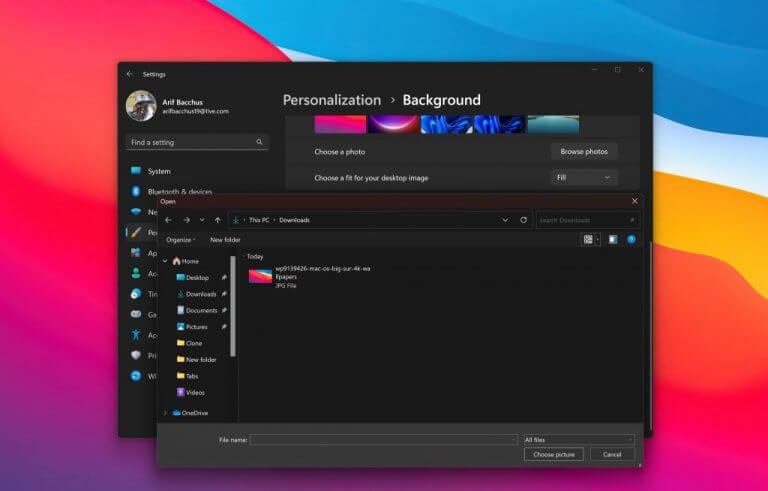Click This PC in address path
The height and width of the screenshot is (491, 768).
259,220
